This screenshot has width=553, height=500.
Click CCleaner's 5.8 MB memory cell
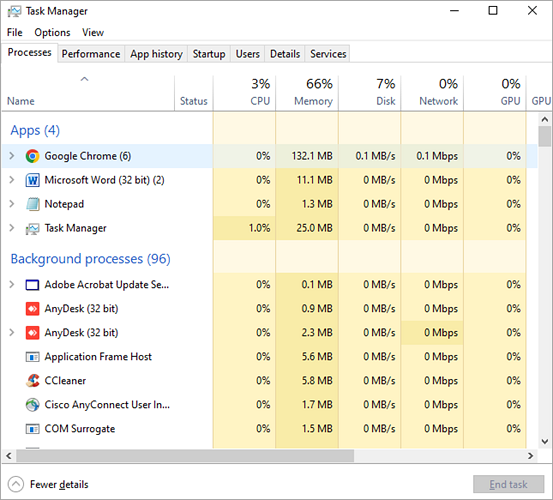[307, 380]
